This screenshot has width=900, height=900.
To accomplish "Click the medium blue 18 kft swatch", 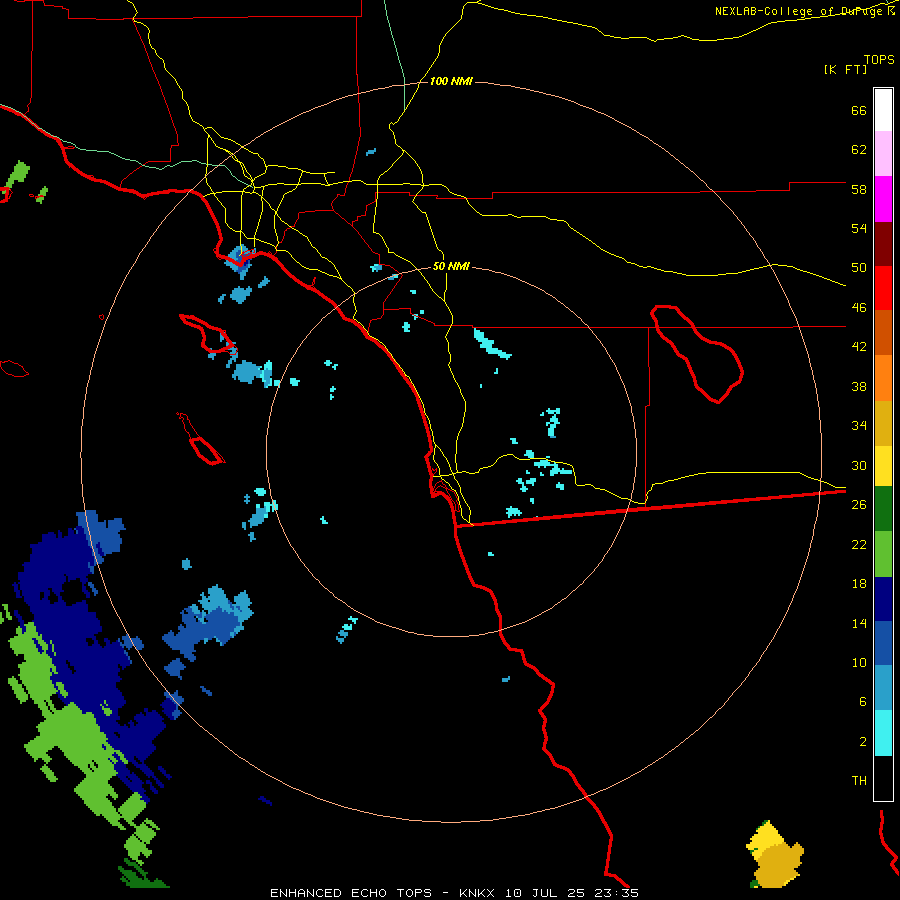I will tap(883, 643).
